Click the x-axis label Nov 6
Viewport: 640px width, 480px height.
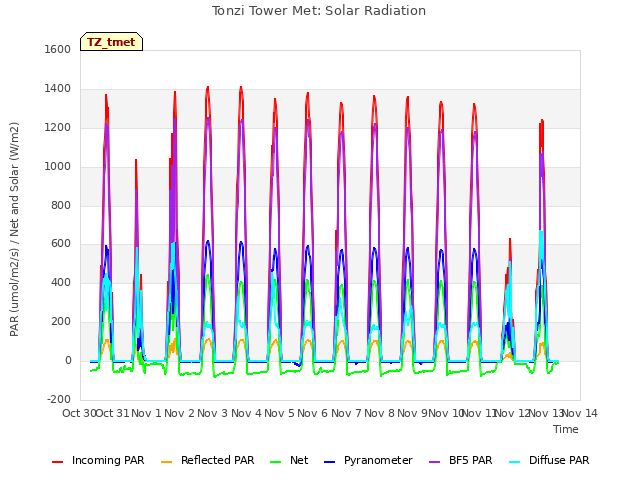click(x=313, y=413)
